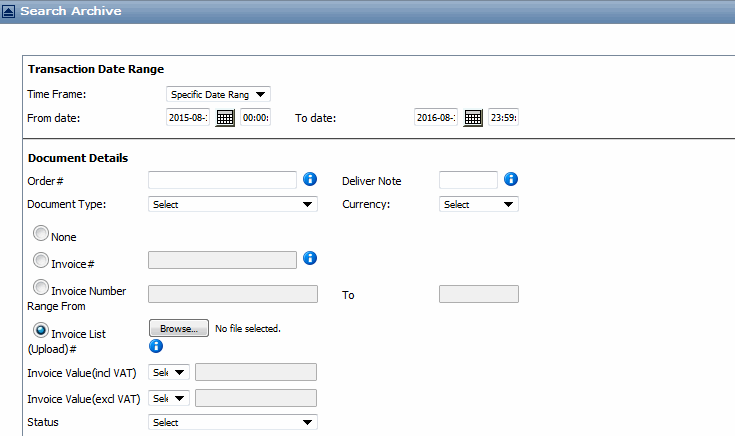
Task: Click the info icon under Invoice List (Upload)#
Action: click(x=156, y=347)
